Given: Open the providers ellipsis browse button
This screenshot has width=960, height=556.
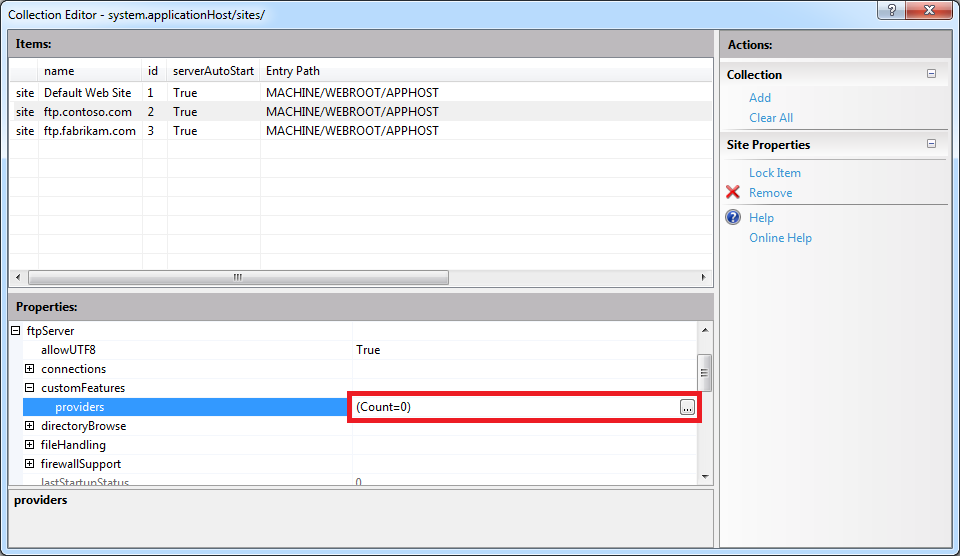Looking at the screenshot, I should click(x=687, y=407).
